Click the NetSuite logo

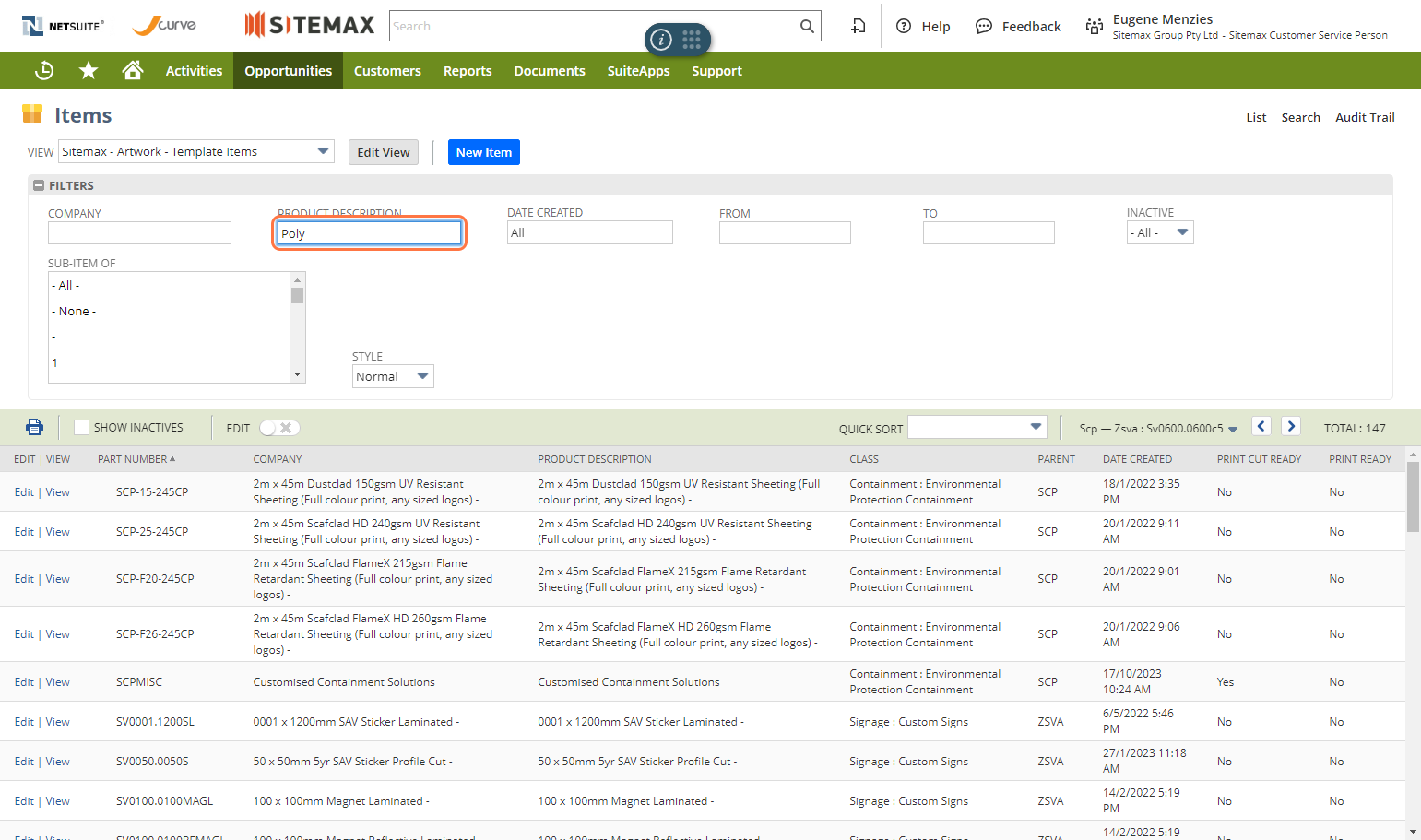(63, 26)
